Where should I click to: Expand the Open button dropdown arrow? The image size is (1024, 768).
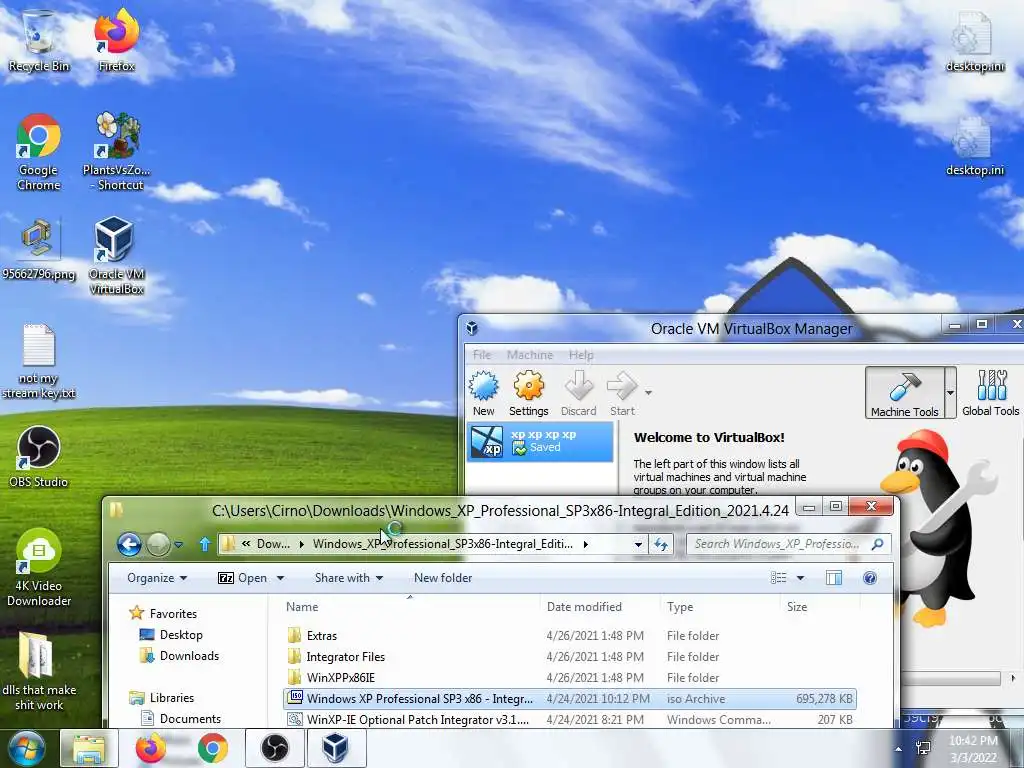pyautogui.click(x=280, y=578)
